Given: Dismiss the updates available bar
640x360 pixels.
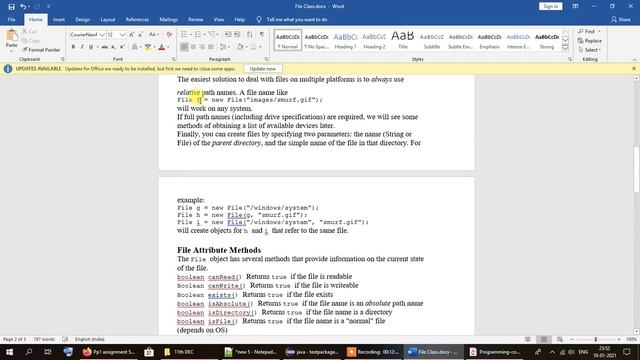Looking at the screenshot, I should point(633,69).
